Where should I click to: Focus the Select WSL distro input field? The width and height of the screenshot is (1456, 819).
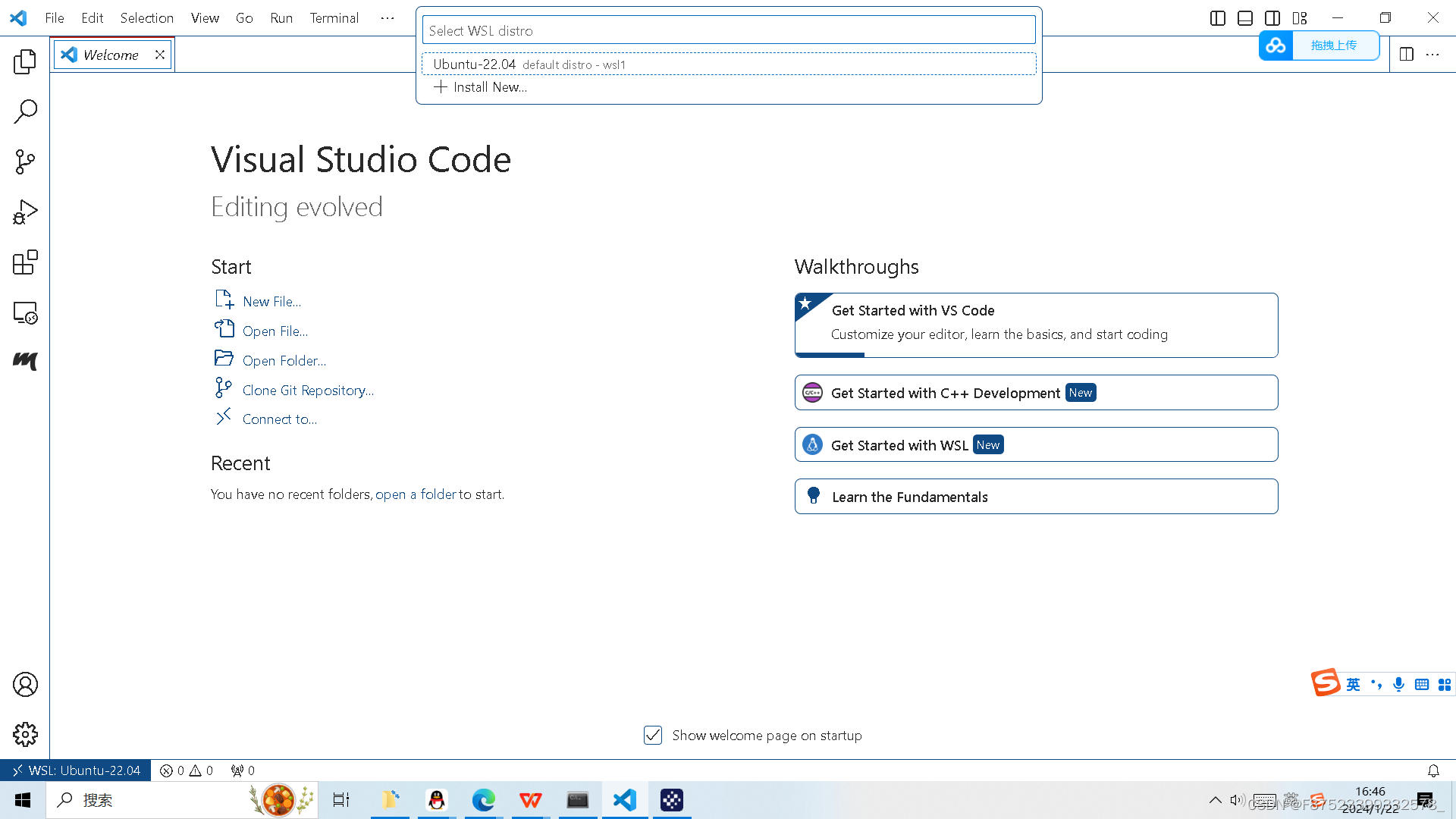click(729, 30)
